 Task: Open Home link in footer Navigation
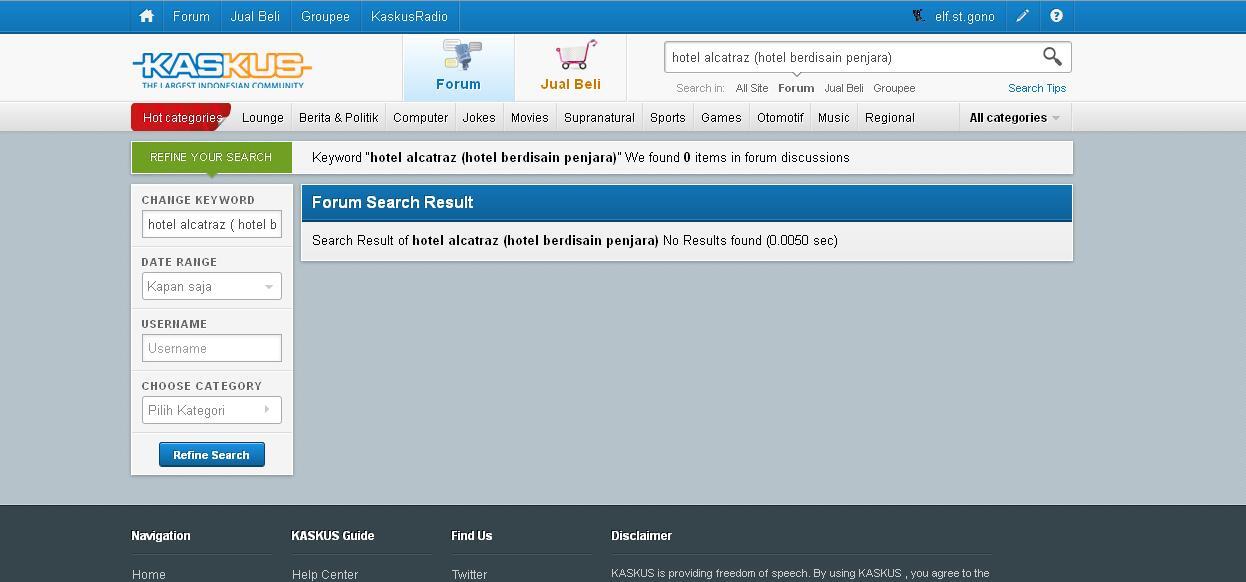click(x=149, y=574)
